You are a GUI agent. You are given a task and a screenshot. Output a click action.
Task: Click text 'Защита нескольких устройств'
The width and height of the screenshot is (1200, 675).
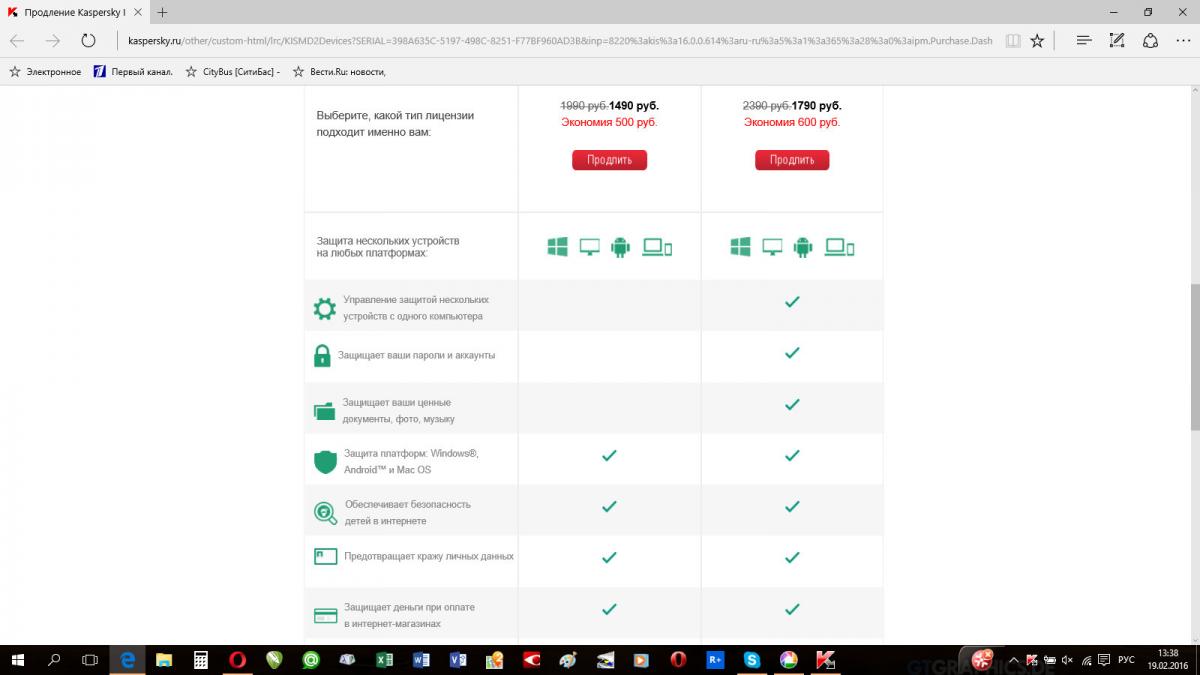388,241
